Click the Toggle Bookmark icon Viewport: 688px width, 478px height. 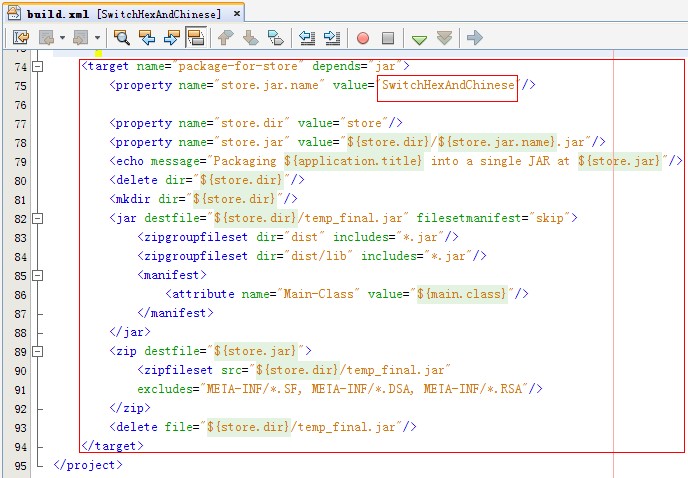click(x=276, y=38)
